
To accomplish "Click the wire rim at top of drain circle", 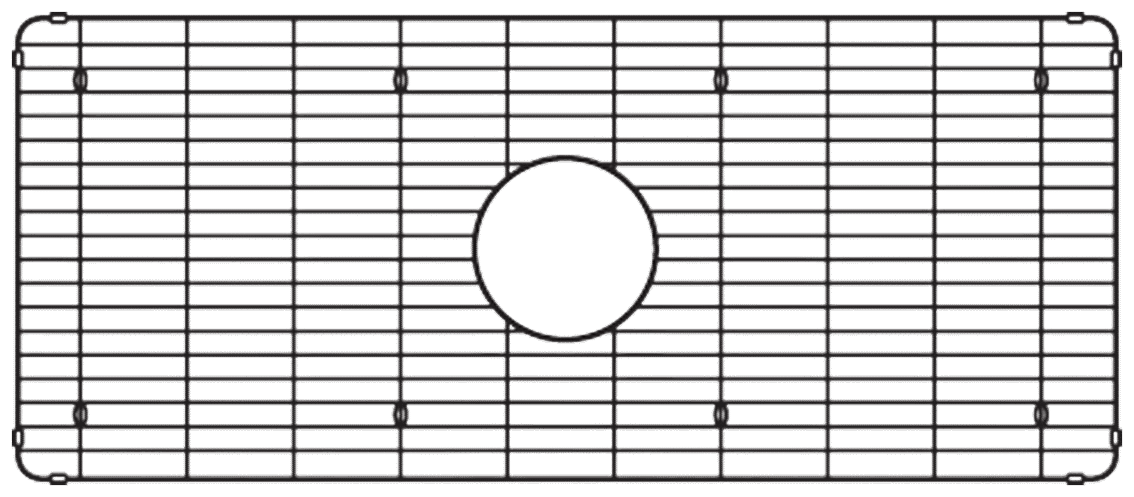I will 566,157.
